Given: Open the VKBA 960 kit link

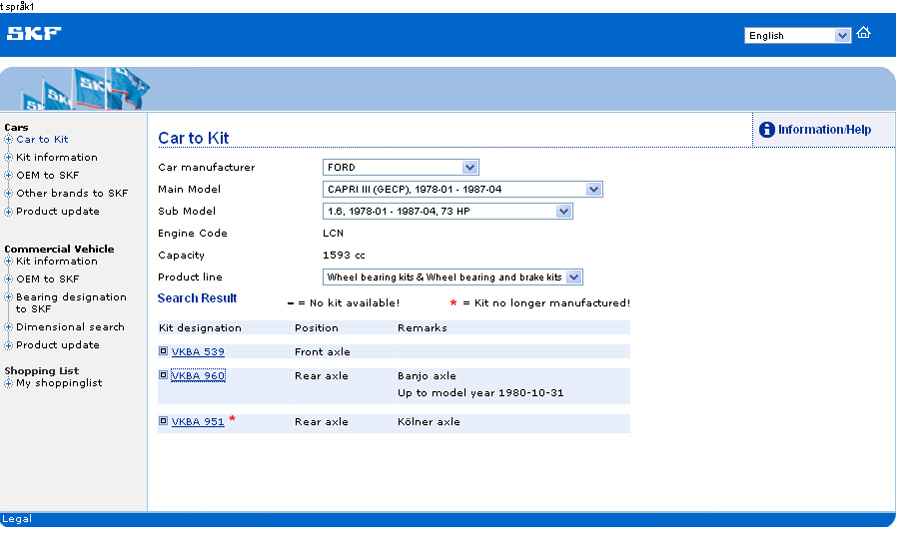Looking at the screenshot, I should 198,376.
